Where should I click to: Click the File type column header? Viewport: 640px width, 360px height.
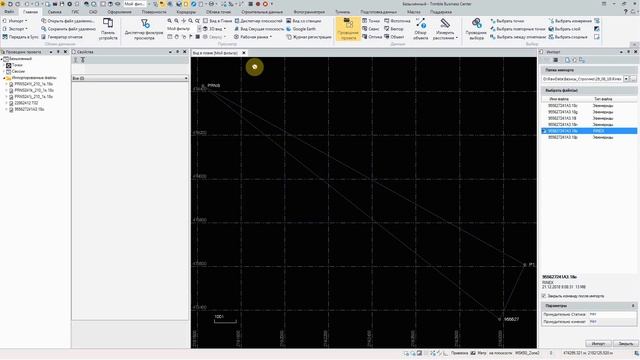coord(602,99)
